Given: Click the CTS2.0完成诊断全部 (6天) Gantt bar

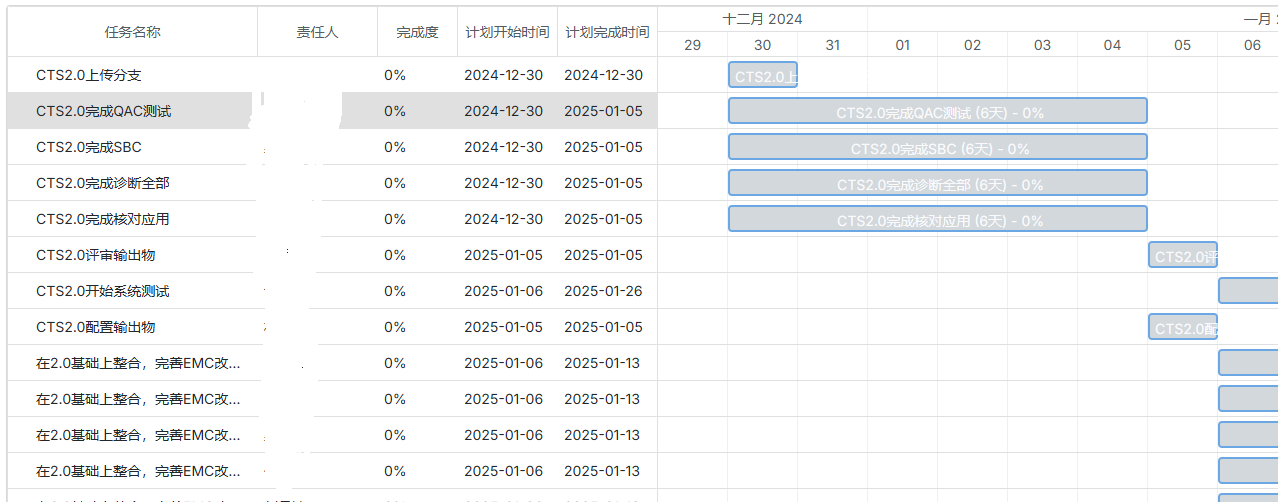Looking at the screenshot, I should pyautogui.click(x=938, y=183).
